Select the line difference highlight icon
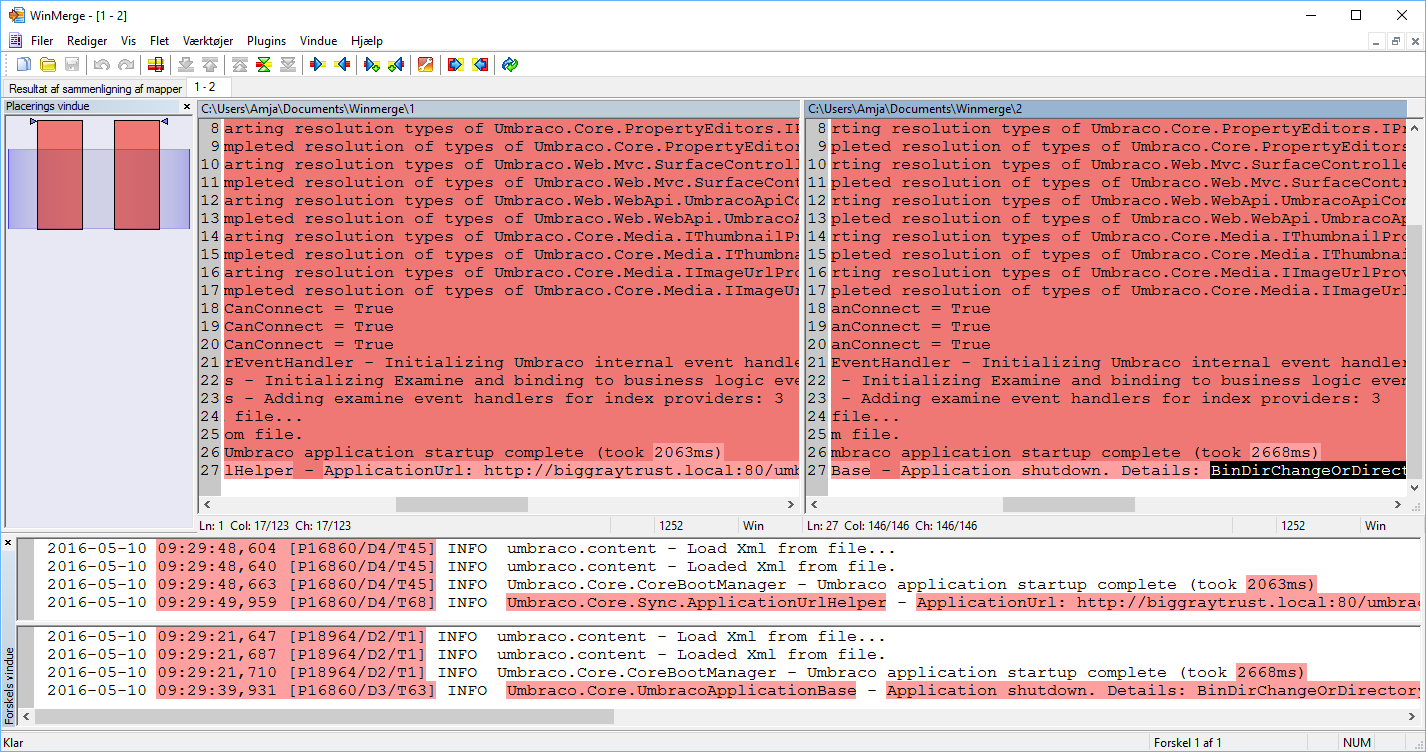1426x752 pixels. [155, 65]
